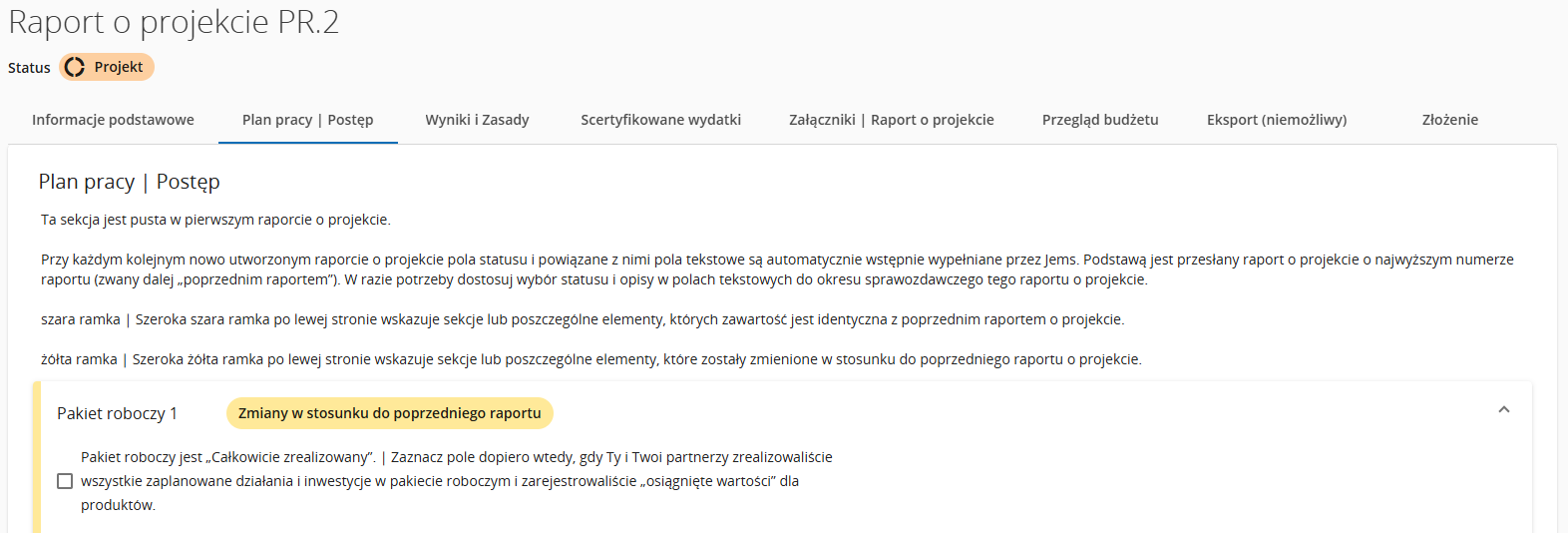The image size is (1568, 533).
Task: Click the żółta ramka explanation line
Action: (590, 359)
